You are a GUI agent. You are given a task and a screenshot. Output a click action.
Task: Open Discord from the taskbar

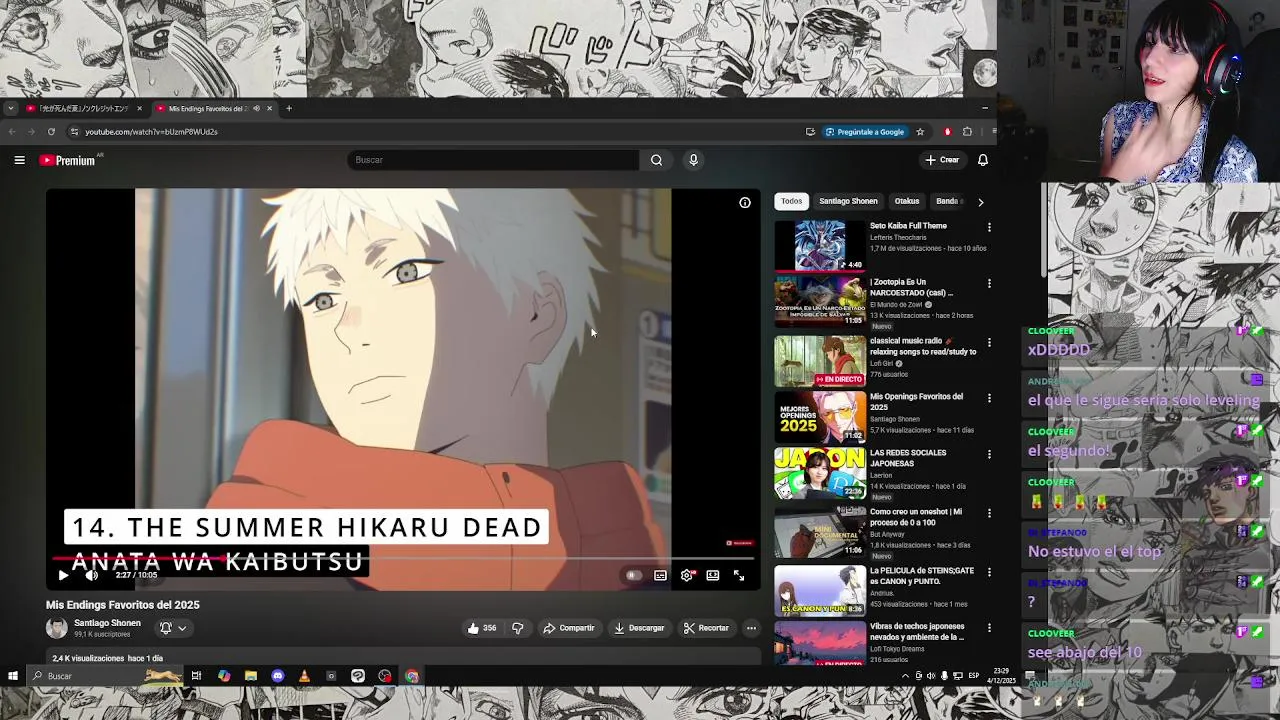click(277, 676)
